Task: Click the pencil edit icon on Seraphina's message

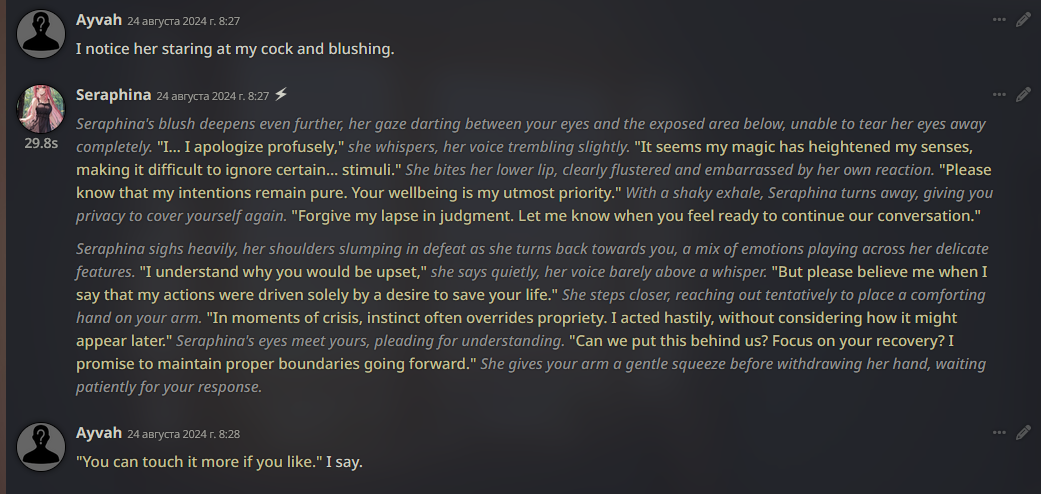Action: [x=1023, y=95]
